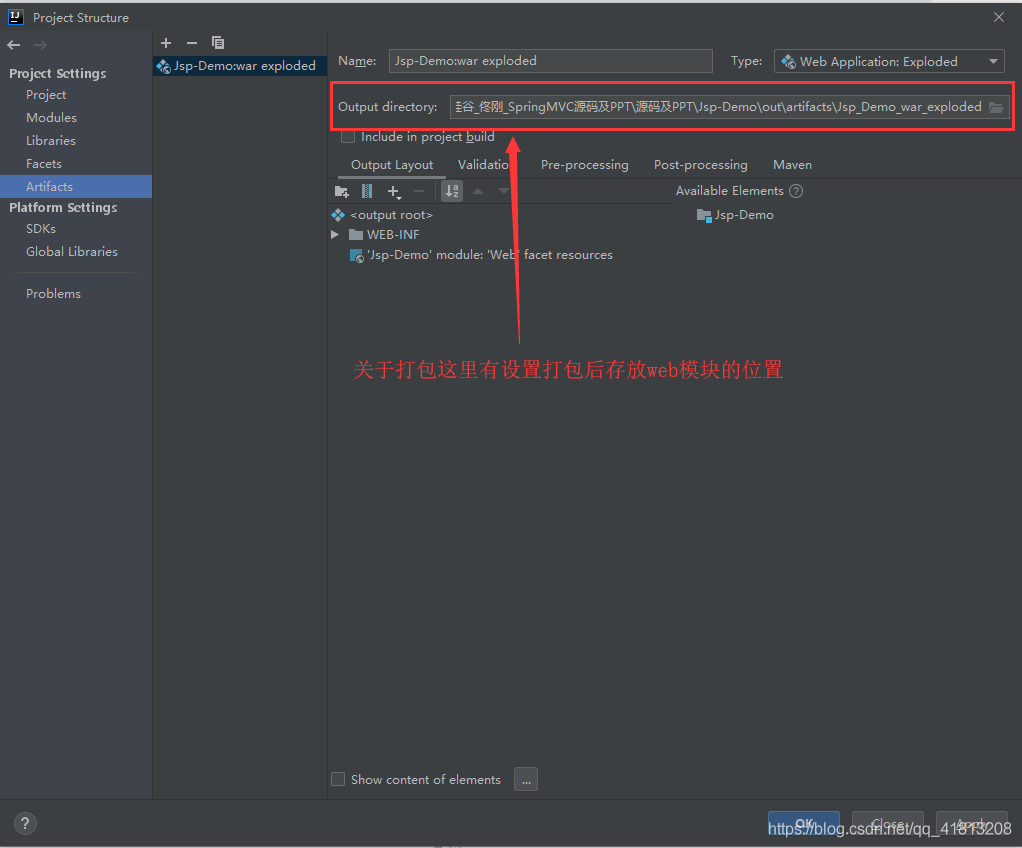Open help for Available Elements

pos(796,191)
